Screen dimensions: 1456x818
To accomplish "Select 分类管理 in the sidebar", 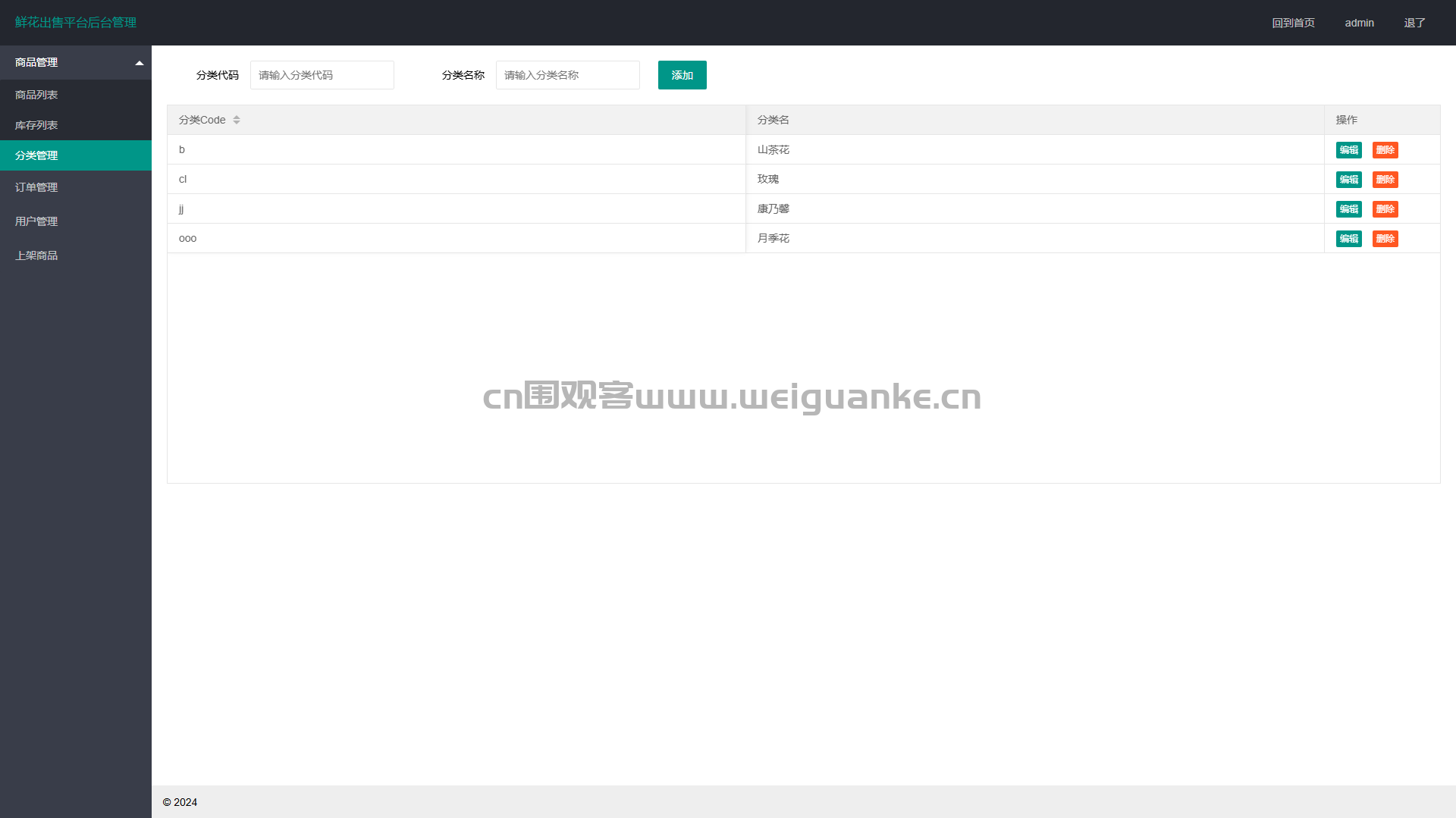I will tap(76, 155).
